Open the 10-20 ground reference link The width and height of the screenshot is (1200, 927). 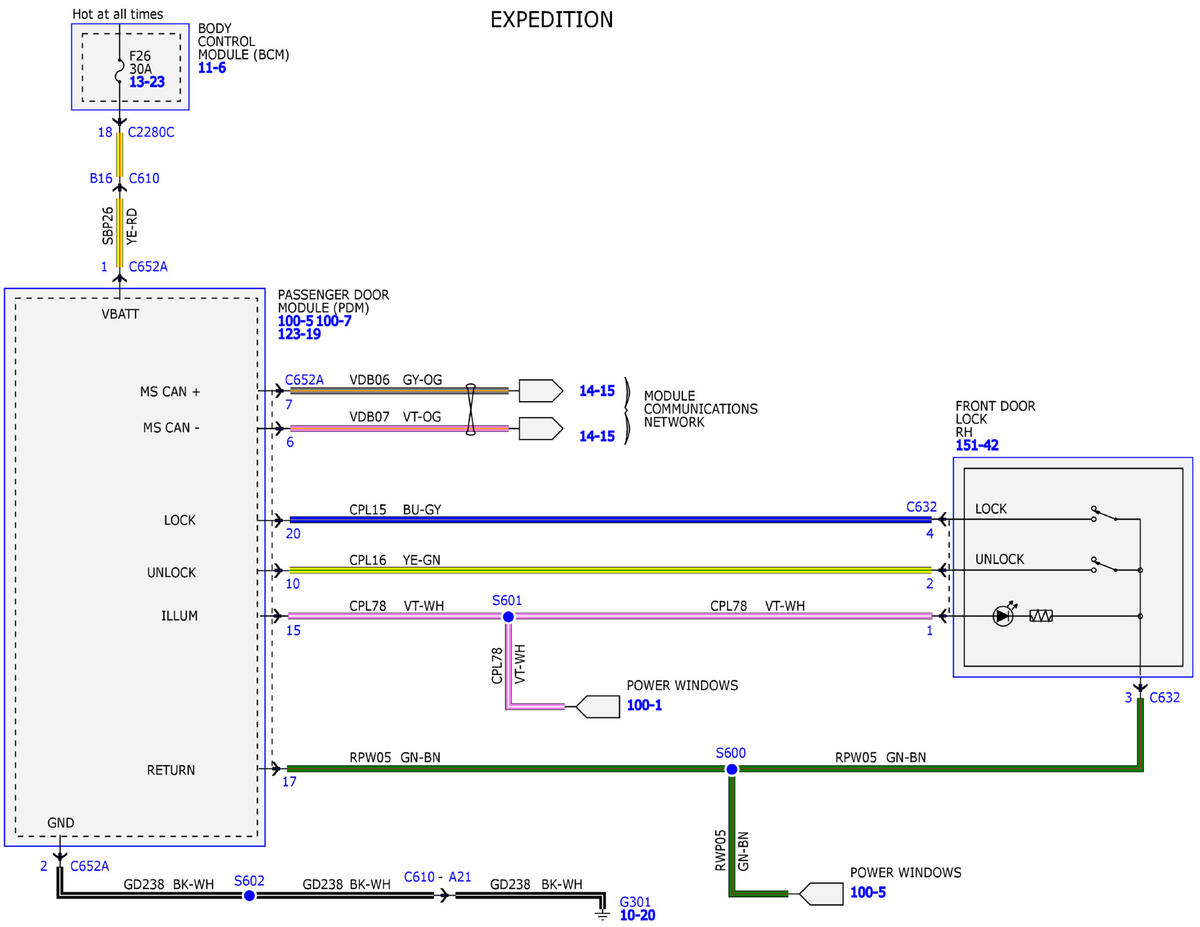[x=638, y=914]
